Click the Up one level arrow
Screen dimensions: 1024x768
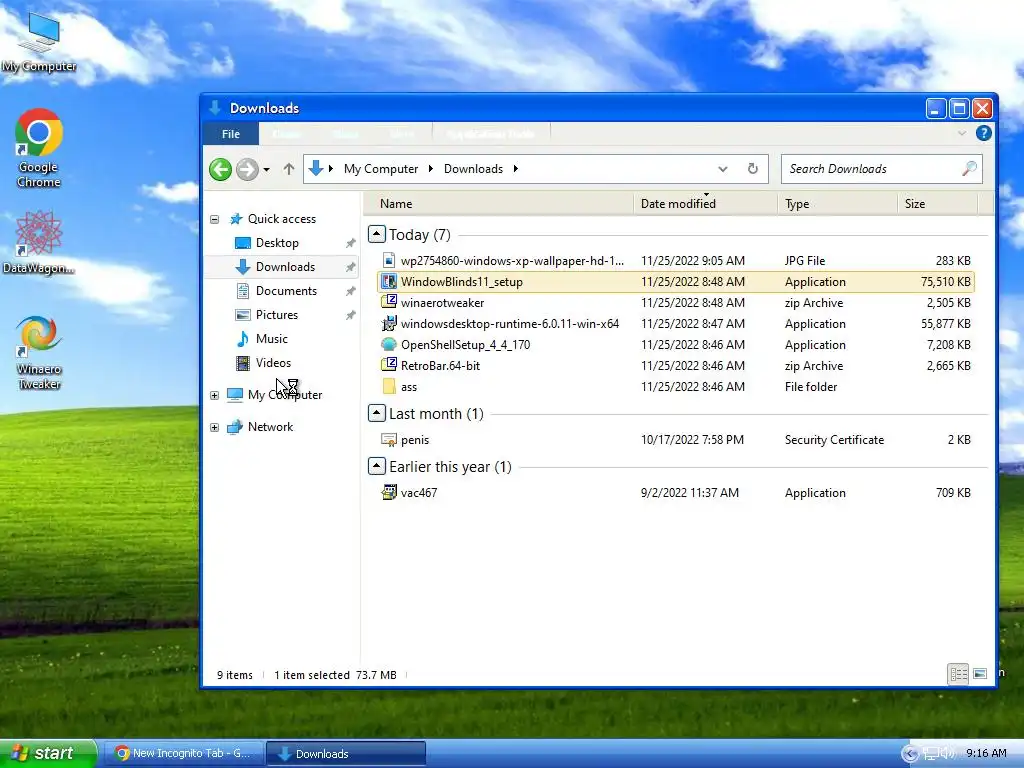click(x=289, y=169)
